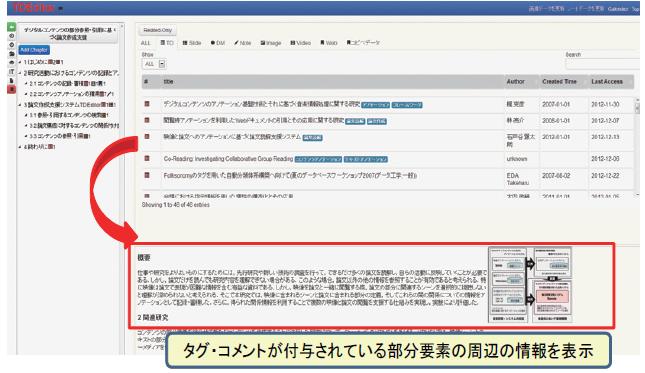This screenshot has width=645, height=373.
Task: Select section 3.2 論文構造 in the outline
Action: point(74,125)
